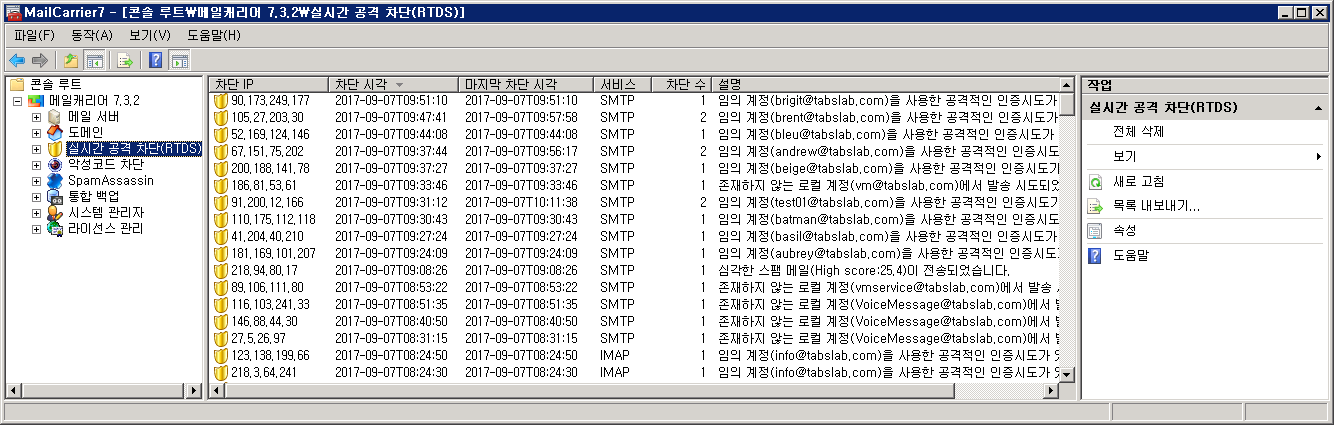Image resolution: width=1334 pixels, height=425 pixels.
Task: Click 도움말 label in actions pane
Action: tap(1131, 255)
